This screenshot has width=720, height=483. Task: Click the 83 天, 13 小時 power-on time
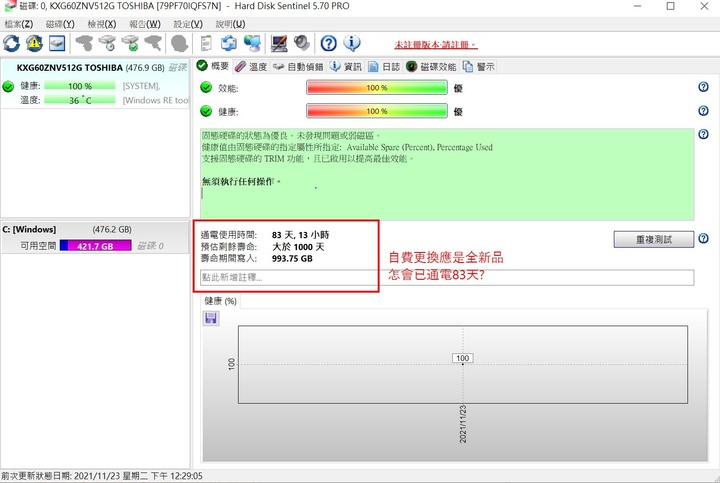pos(300,235)
